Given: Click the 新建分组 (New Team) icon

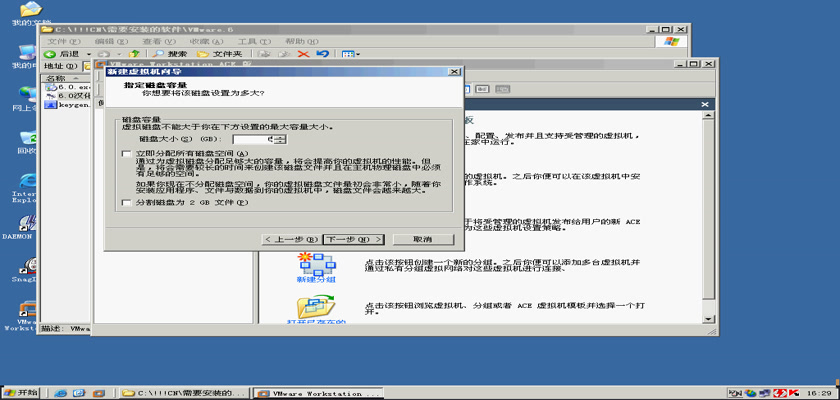Looking at the screenshot, I should 318,265.
